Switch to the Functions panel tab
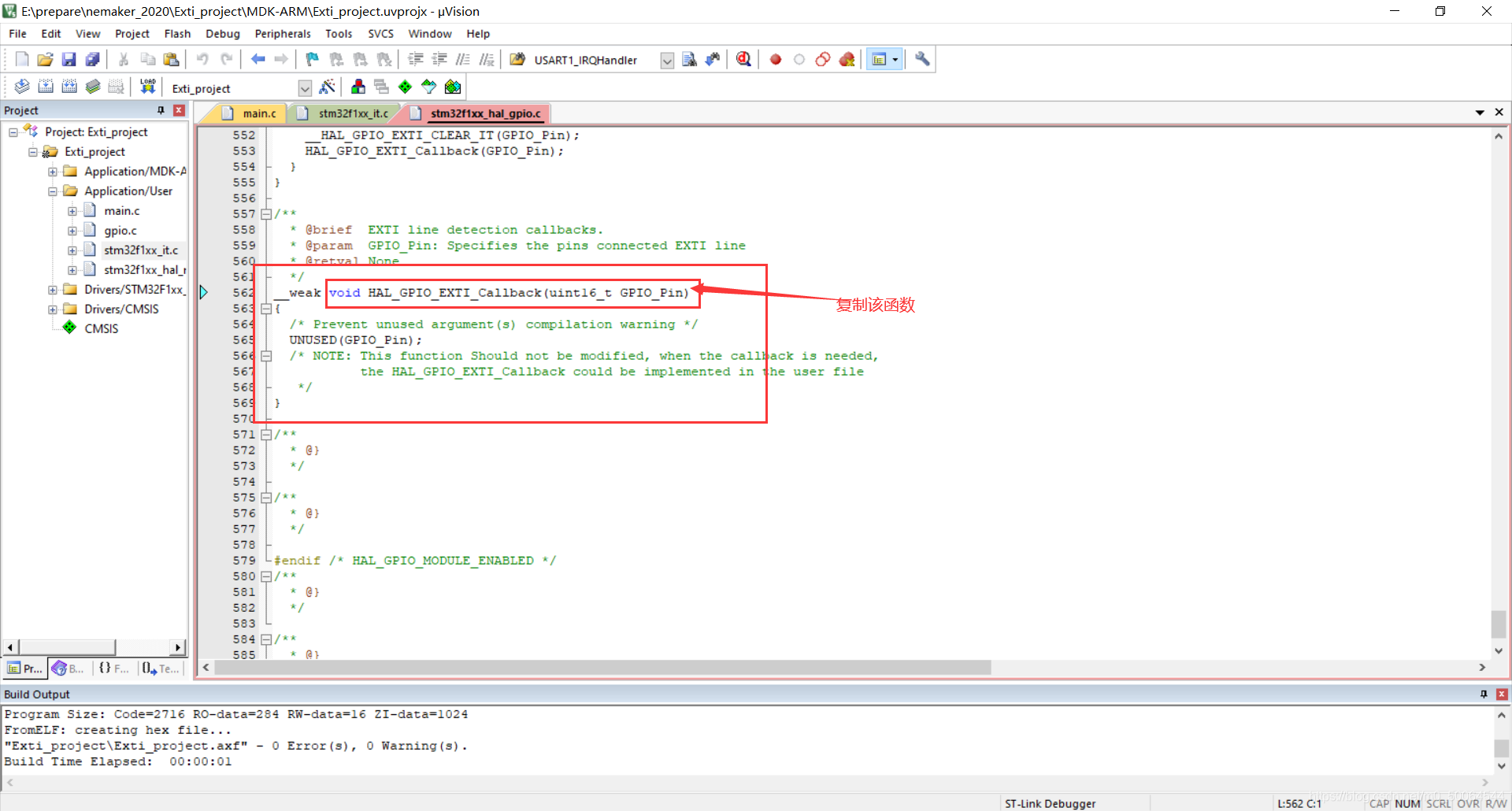 [113, 668]
